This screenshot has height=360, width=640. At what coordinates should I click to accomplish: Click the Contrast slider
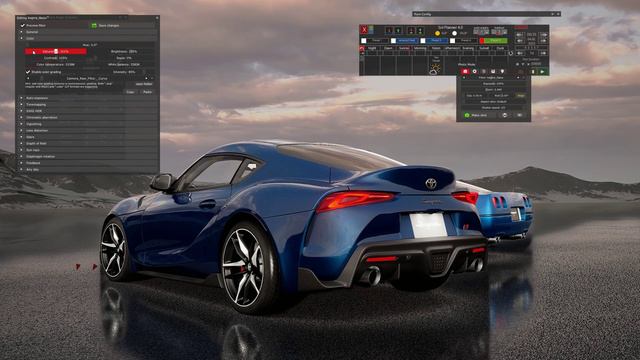pos(56,58)
